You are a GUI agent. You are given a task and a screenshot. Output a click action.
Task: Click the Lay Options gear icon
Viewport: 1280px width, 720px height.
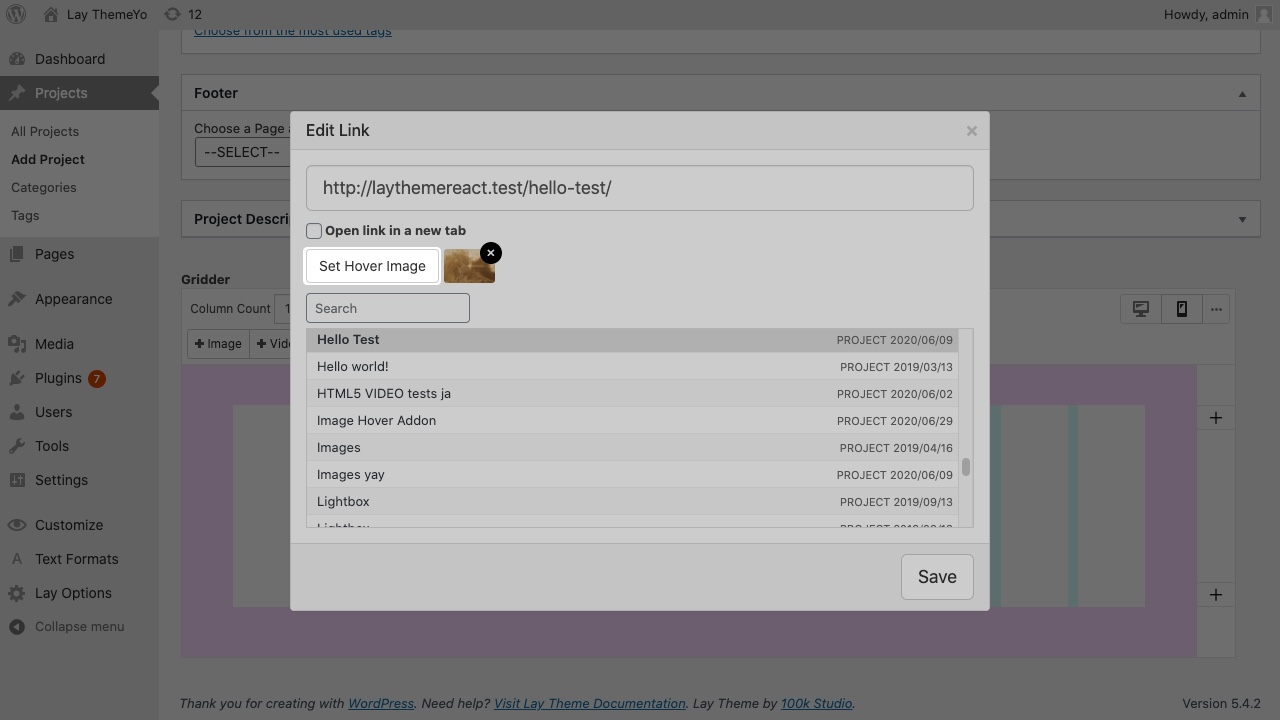(17, 593)
